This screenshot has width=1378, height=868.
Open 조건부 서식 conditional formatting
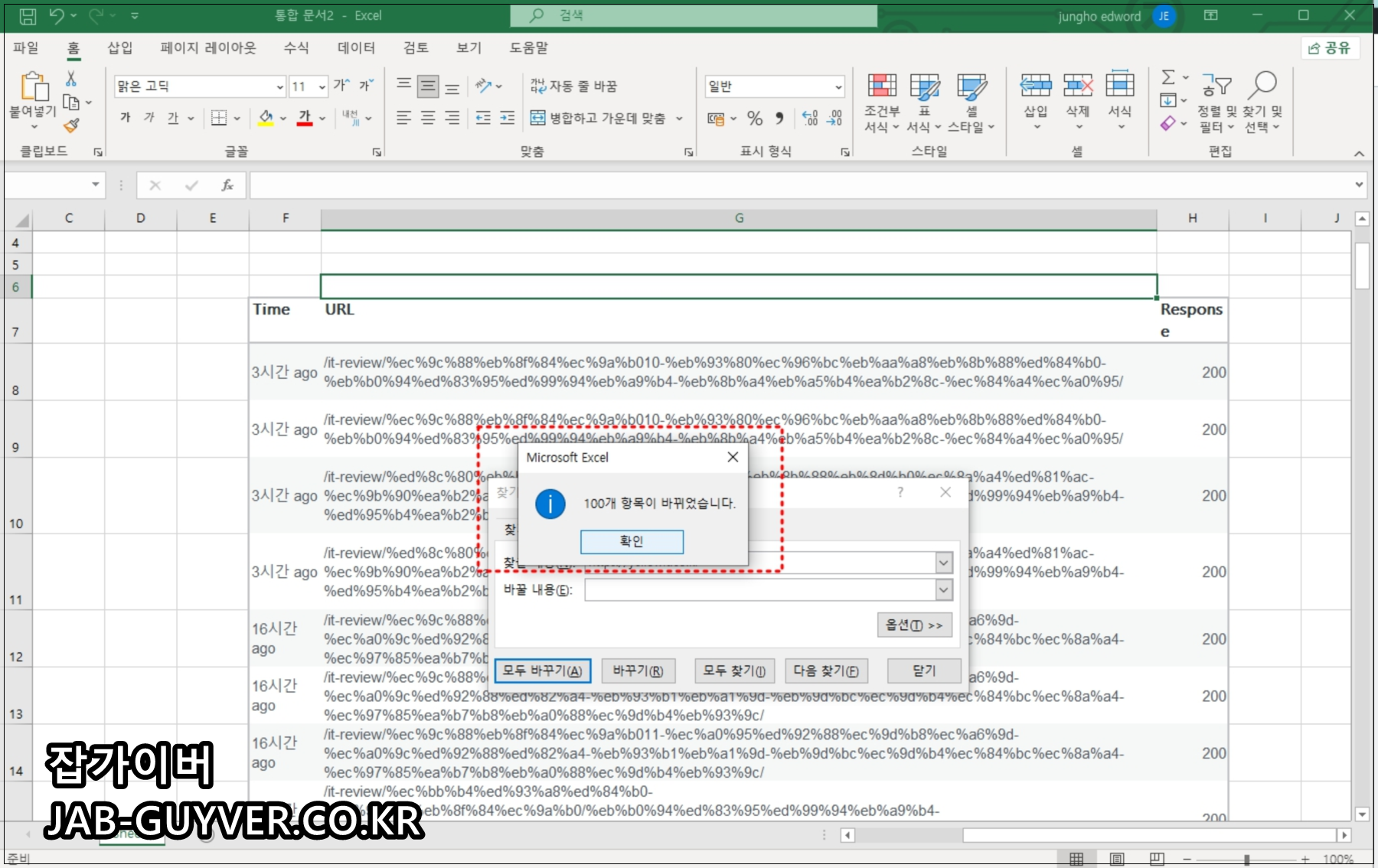click(882, 103)
